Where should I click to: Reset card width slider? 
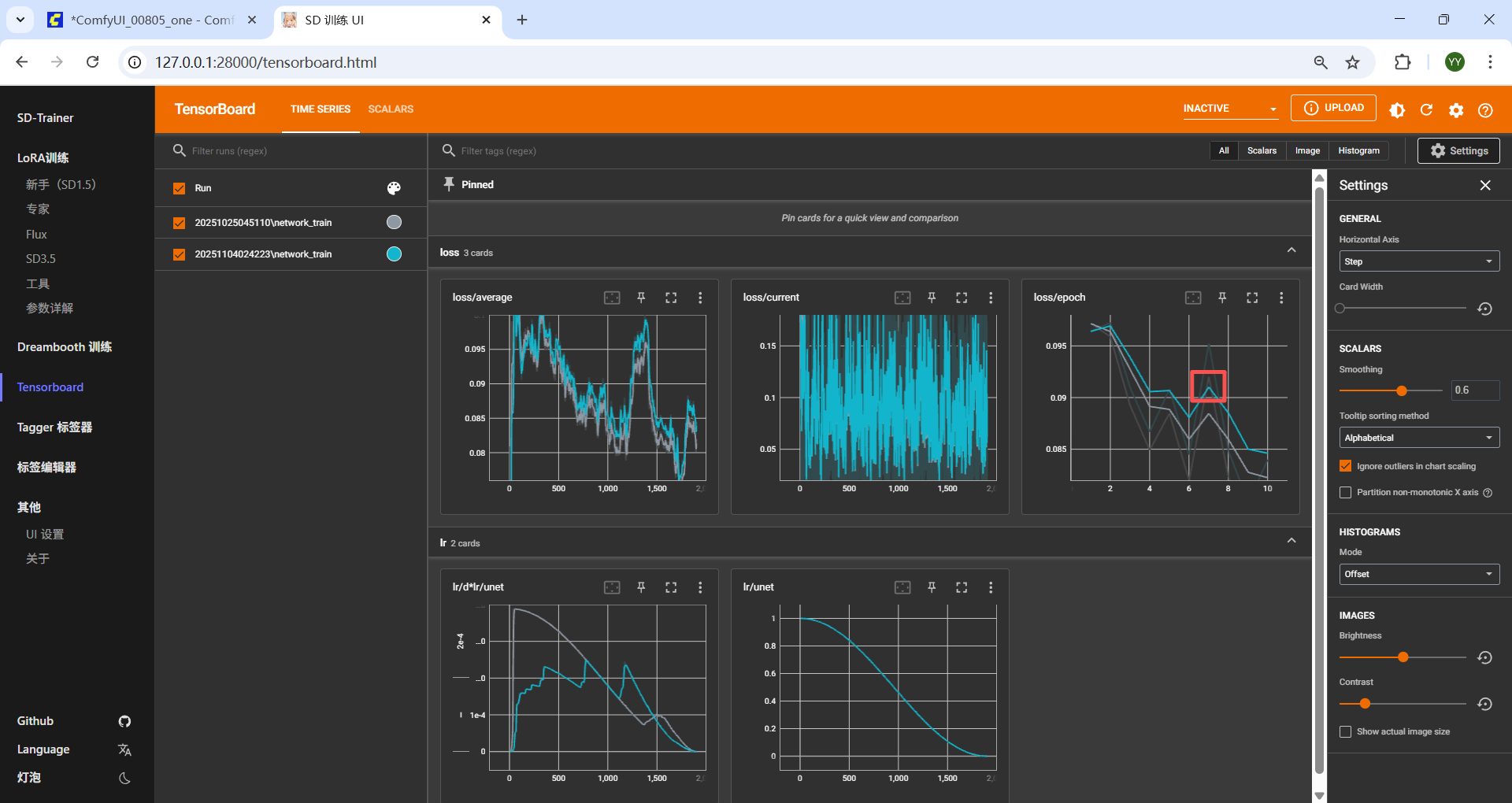(1485, 309)
